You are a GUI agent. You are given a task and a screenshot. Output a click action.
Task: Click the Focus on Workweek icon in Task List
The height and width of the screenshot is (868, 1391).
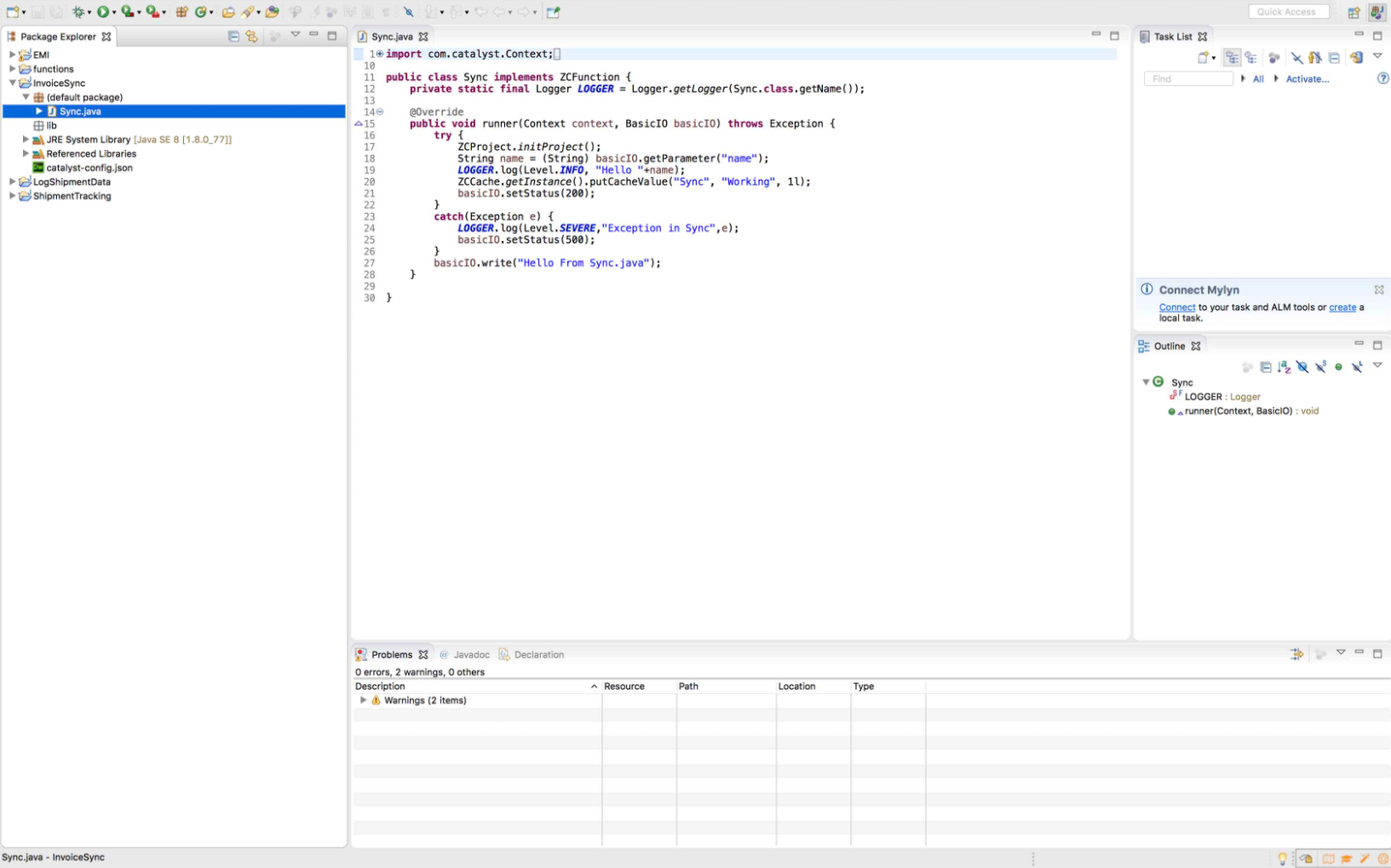(1274, 58)
